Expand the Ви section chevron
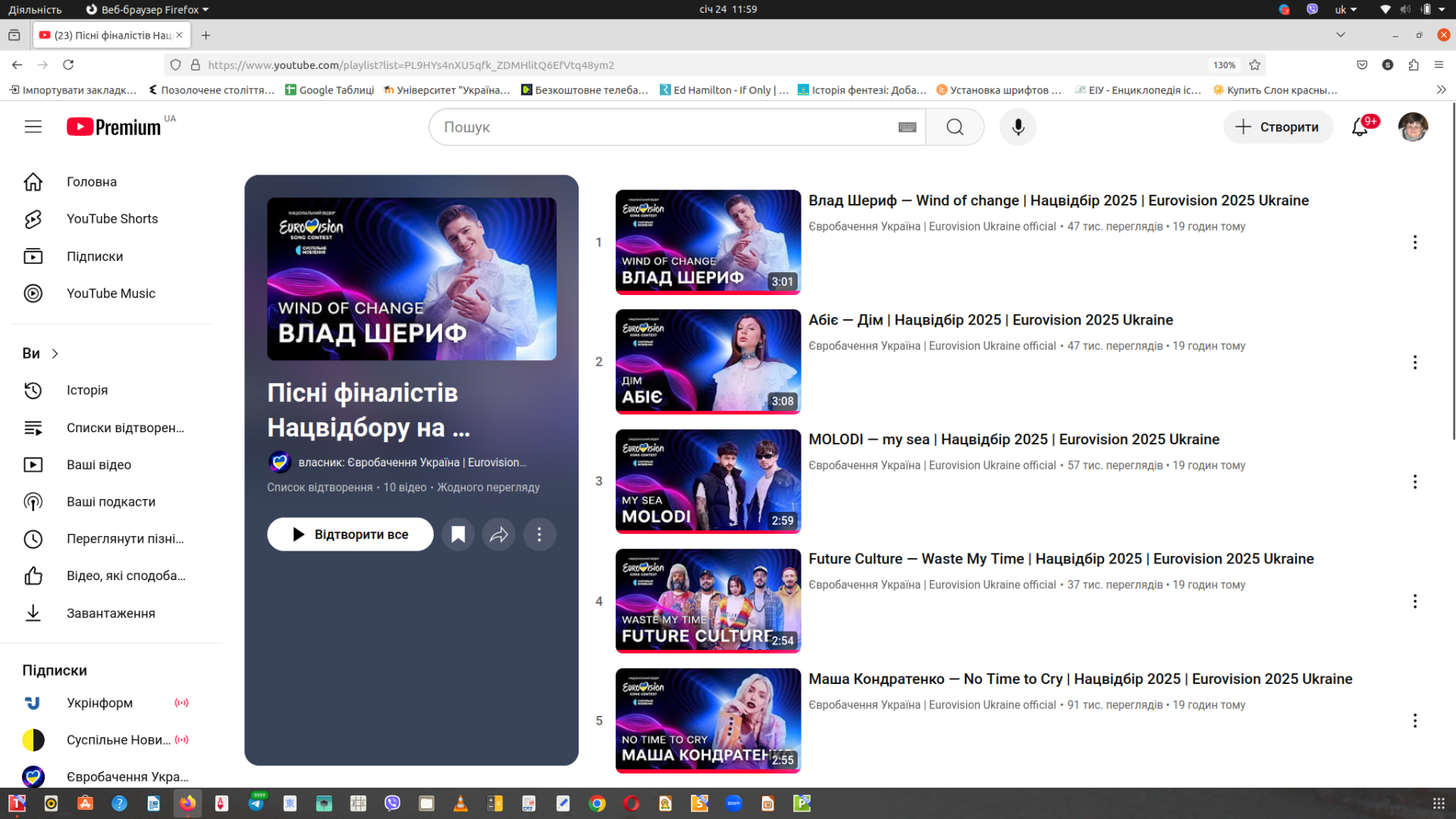The image size is (1456, 819). 55,353
